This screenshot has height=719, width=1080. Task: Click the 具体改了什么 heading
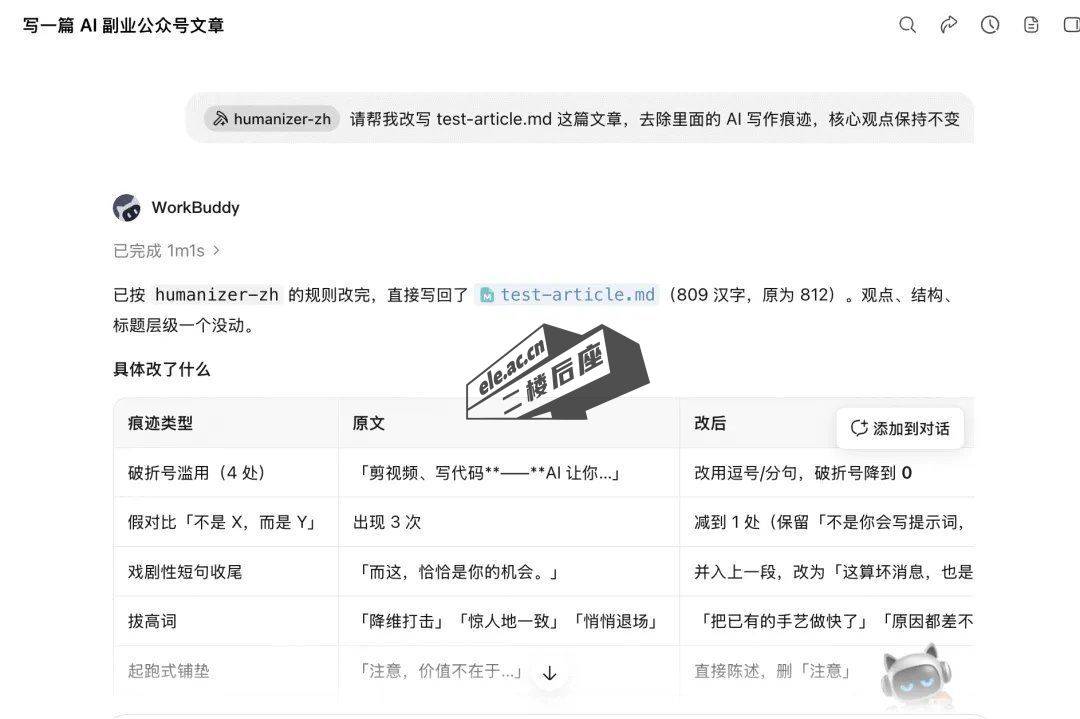click(x=162, y=369)
